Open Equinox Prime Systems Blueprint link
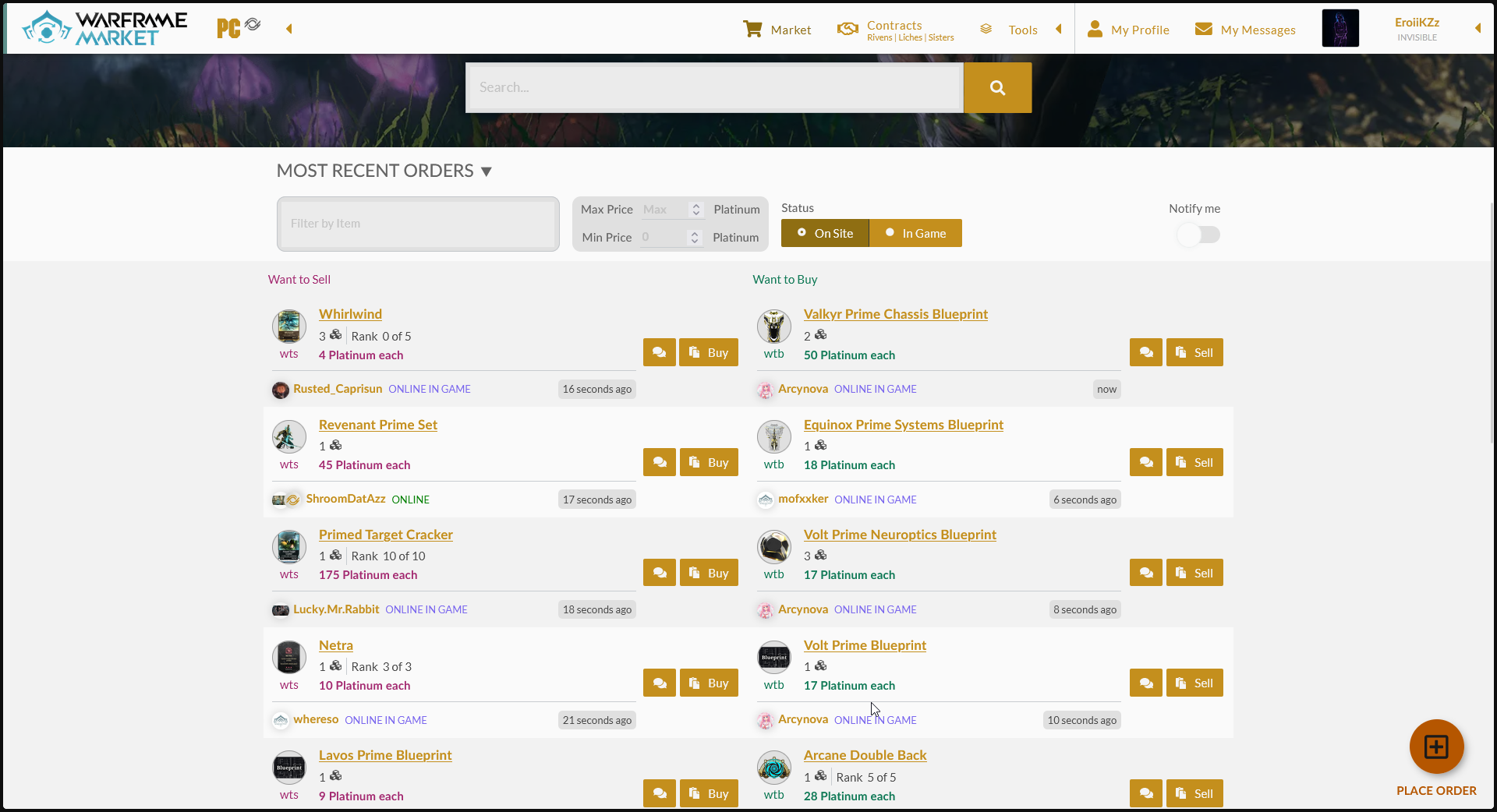Image resolution: width=1497 pixels, height=812 pixels. 904,425
